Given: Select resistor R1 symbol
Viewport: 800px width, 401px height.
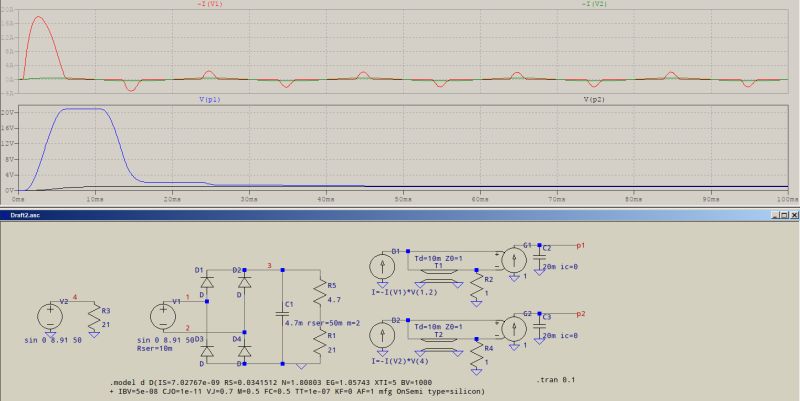Looking at the screenshot, I should click(x=320, y=342).
